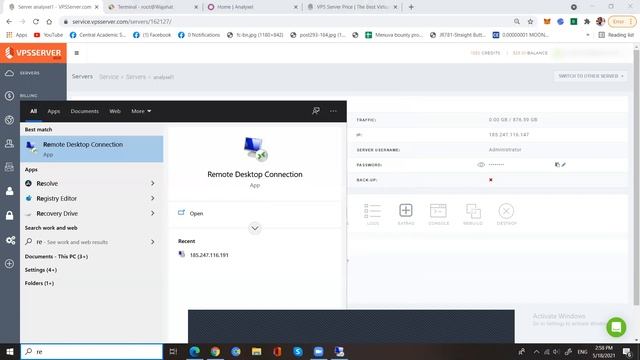Viewport: 640px width, 360px height.
Task: Select the All search filter tab
Action: tap(33, 111)
